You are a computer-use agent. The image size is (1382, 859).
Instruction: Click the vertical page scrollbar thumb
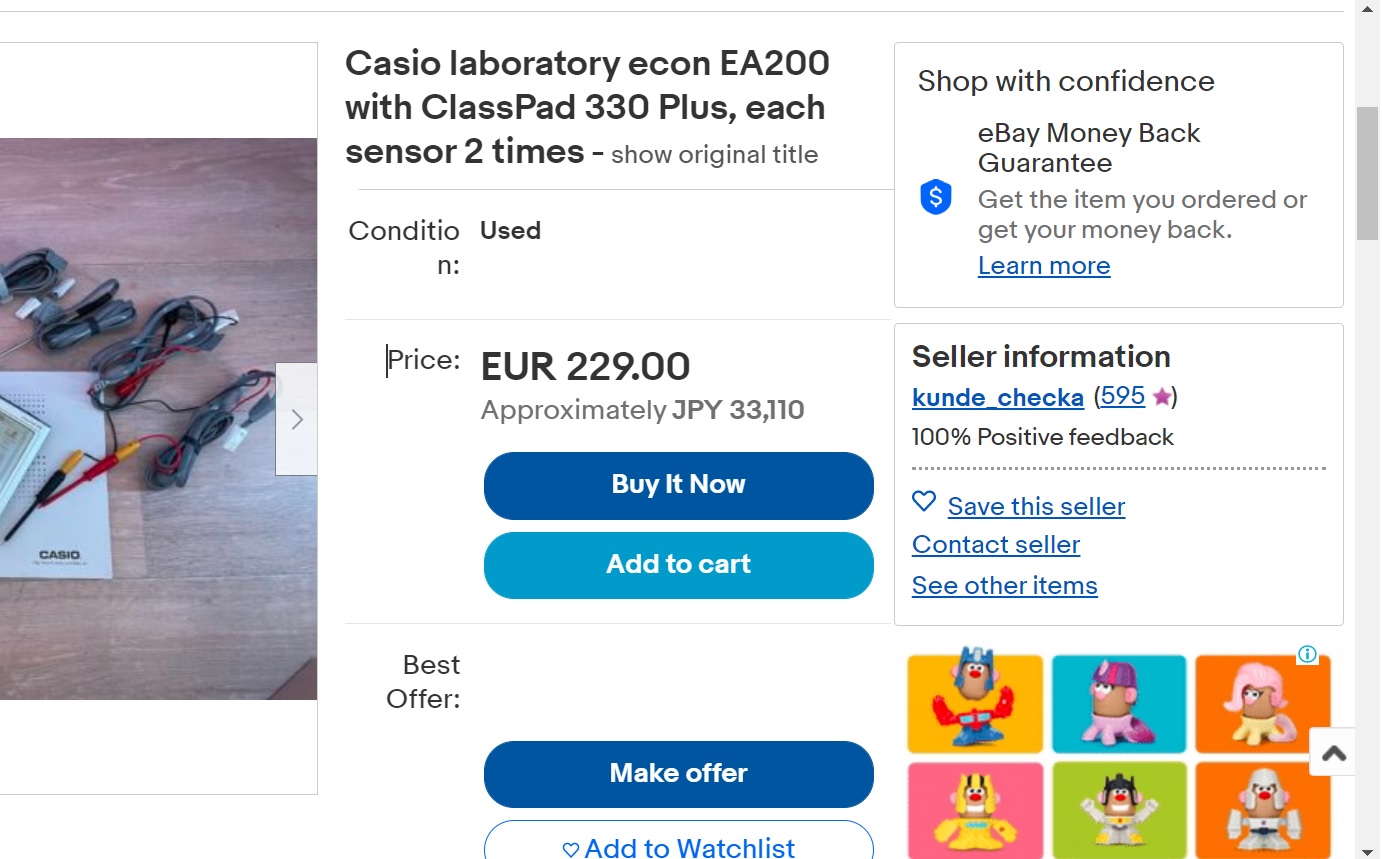coord(1368,173)
